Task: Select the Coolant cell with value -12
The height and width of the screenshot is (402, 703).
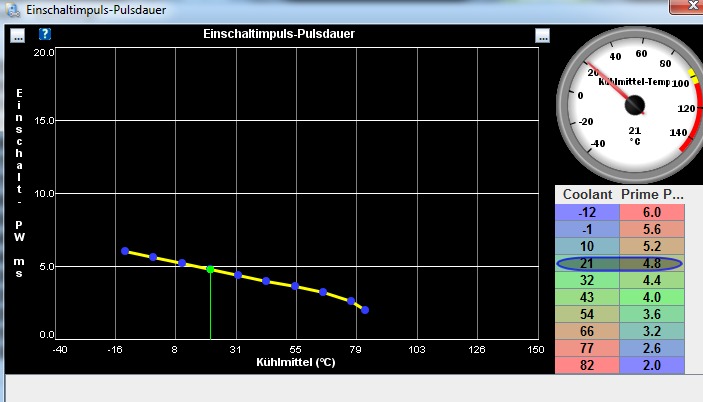Action: (587, 212)
